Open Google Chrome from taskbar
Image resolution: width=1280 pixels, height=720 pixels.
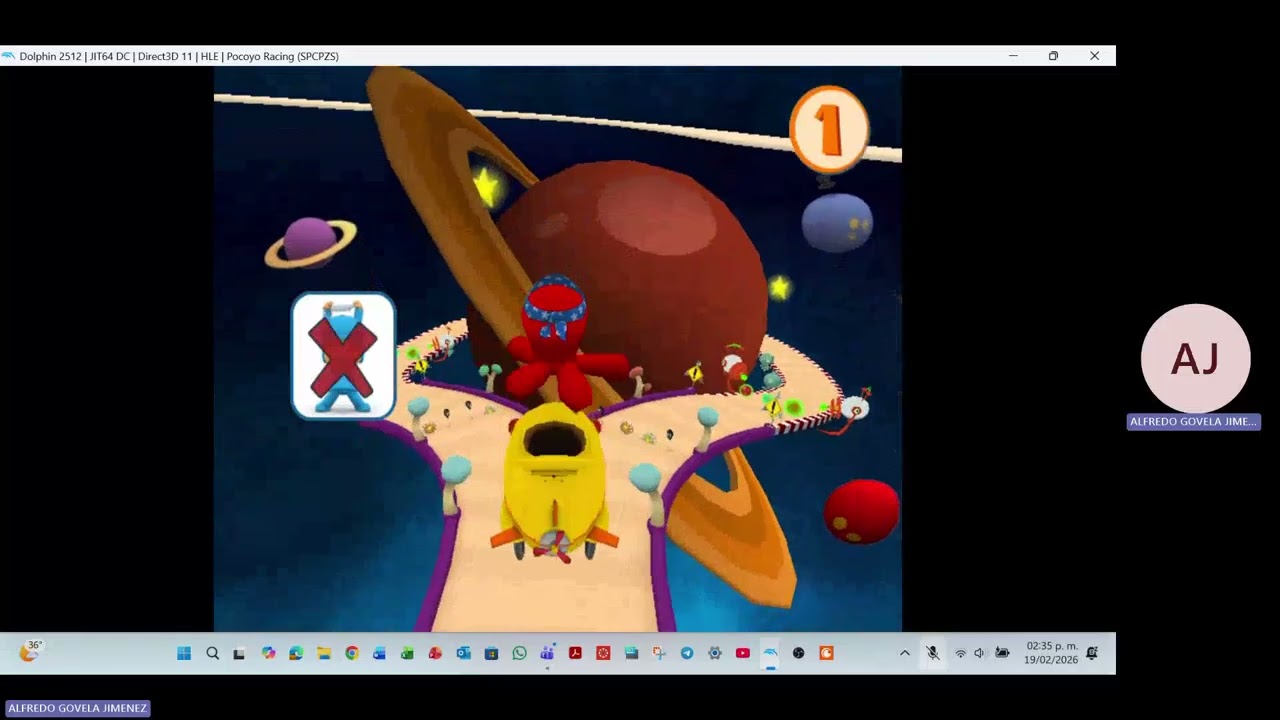click(352, 653)
